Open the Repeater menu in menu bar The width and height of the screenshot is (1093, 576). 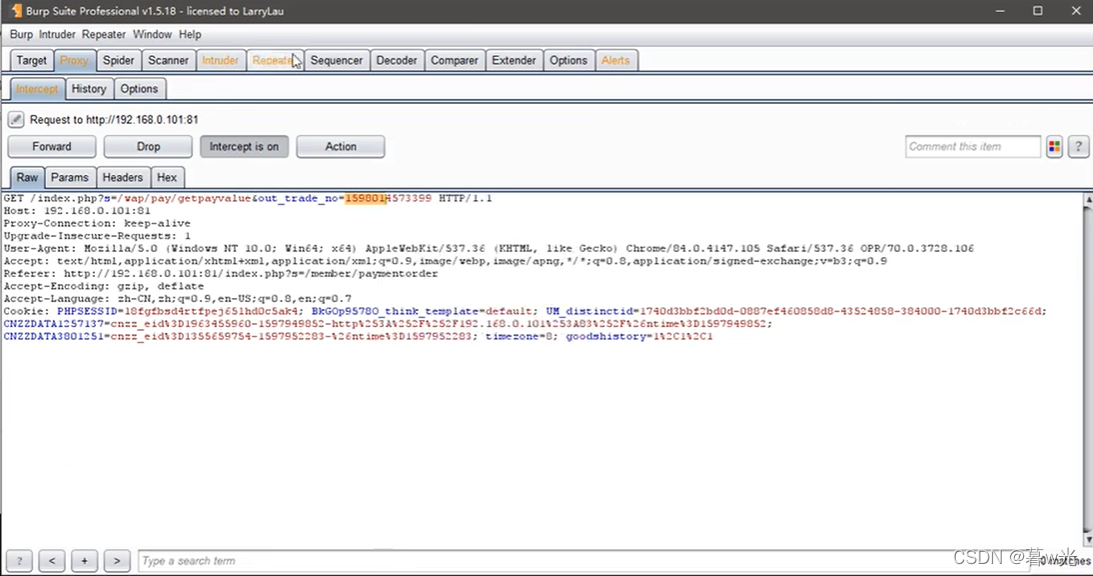(104, 34)
